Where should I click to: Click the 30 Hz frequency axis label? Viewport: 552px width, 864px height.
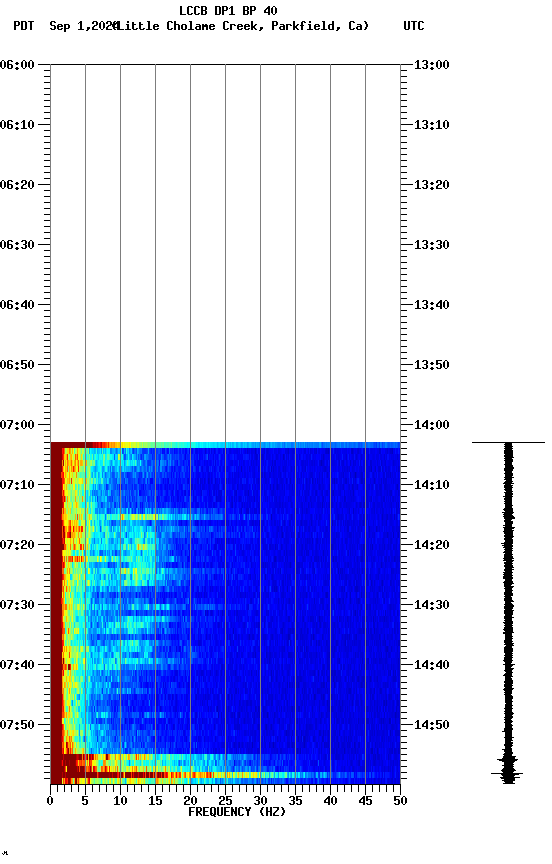[260, 801]
